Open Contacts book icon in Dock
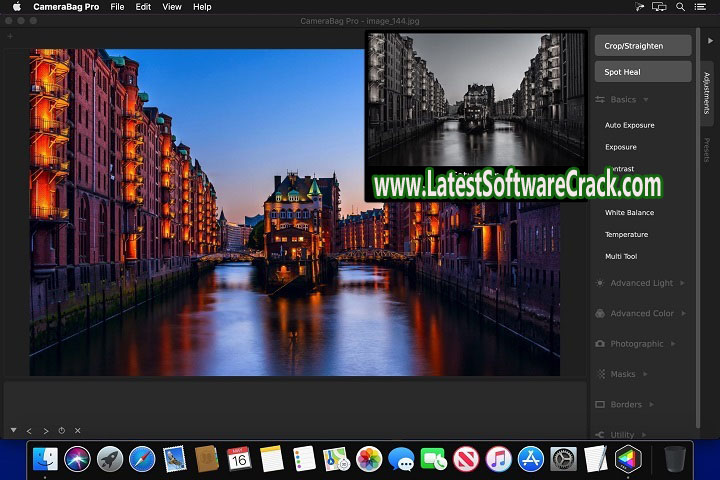 click(x=207, y=458)
